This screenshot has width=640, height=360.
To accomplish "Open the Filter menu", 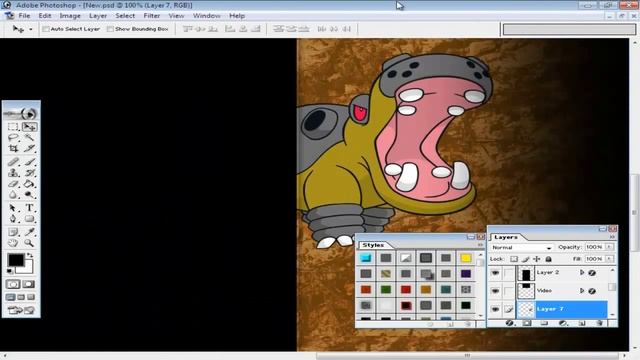I will point(152,16).
